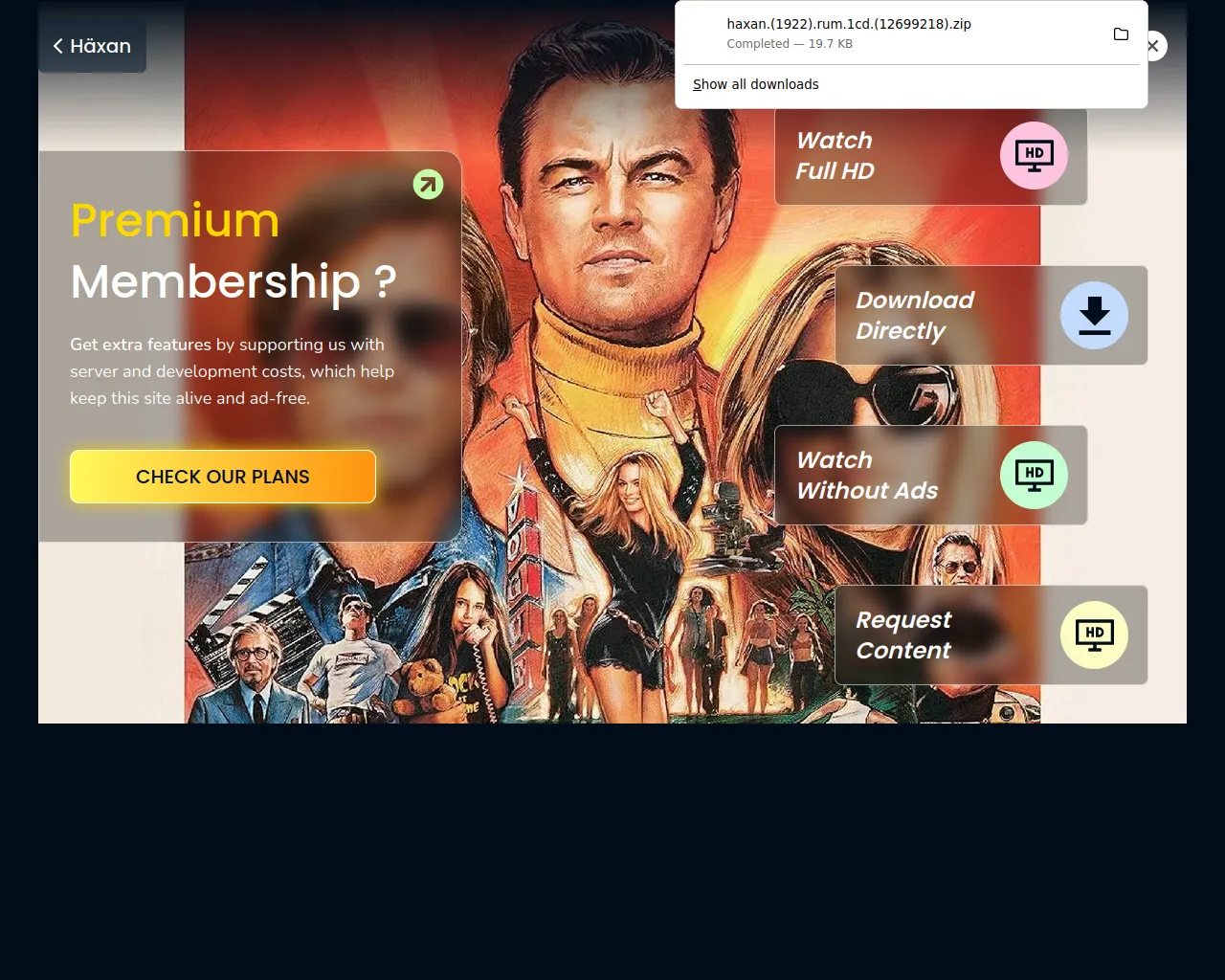Click the green HD monitor icon
Viewport: 1225px width, 980px height.
point(1034,475)
